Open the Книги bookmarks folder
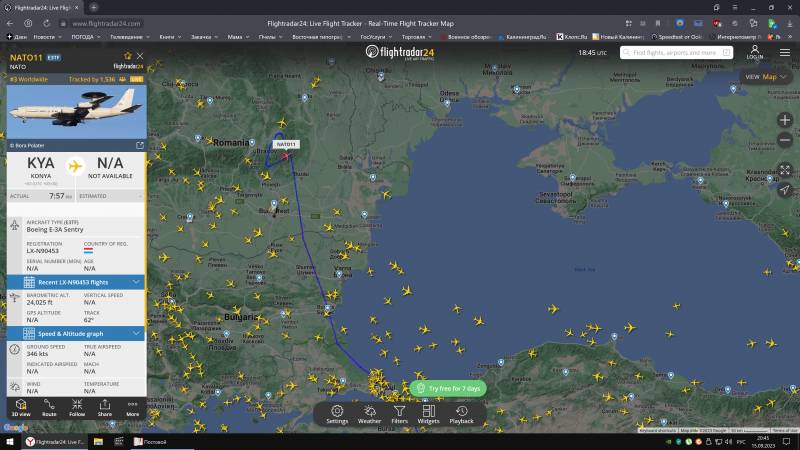The image size is (800, 450). (170, 37)
